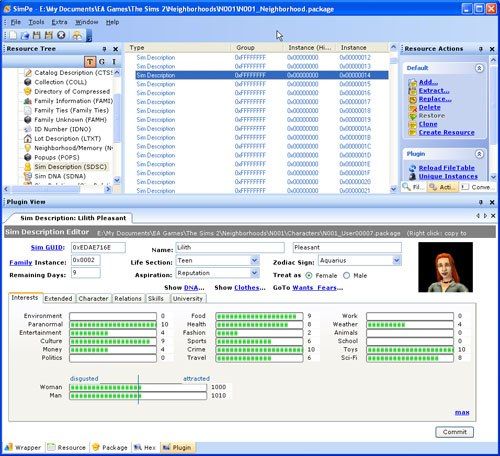Collapse the Default actions group
The image size is (500, 456).
pos(479,68)
